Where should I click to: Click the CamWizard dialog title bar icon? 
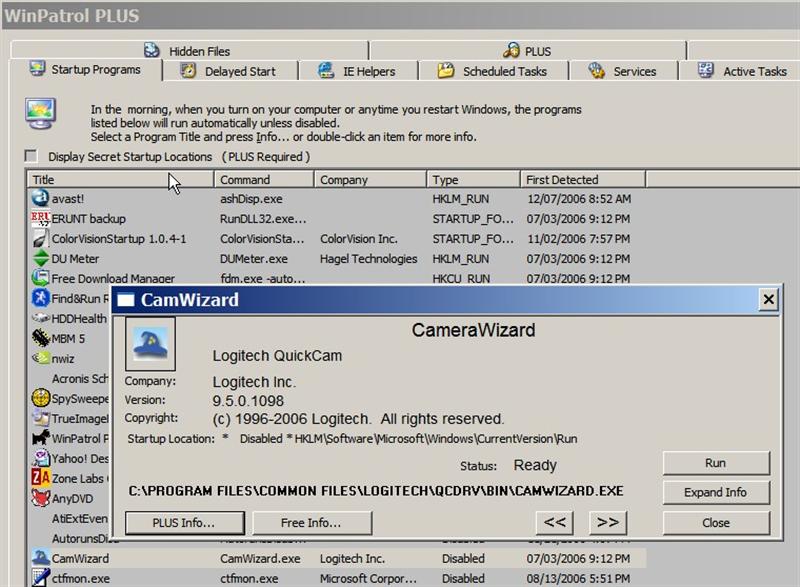pos(126,300)
